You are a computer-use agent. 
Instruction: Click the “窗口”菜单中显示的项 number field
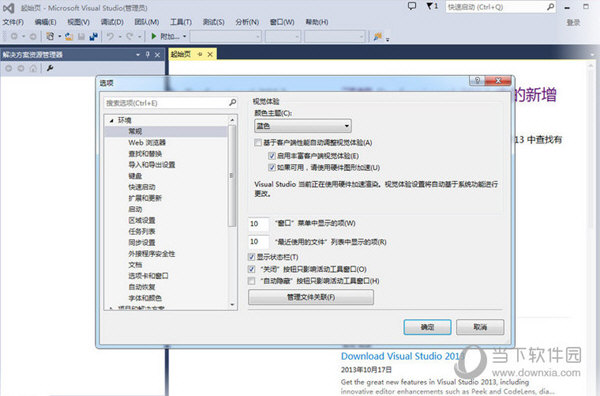tap(259, 223)
